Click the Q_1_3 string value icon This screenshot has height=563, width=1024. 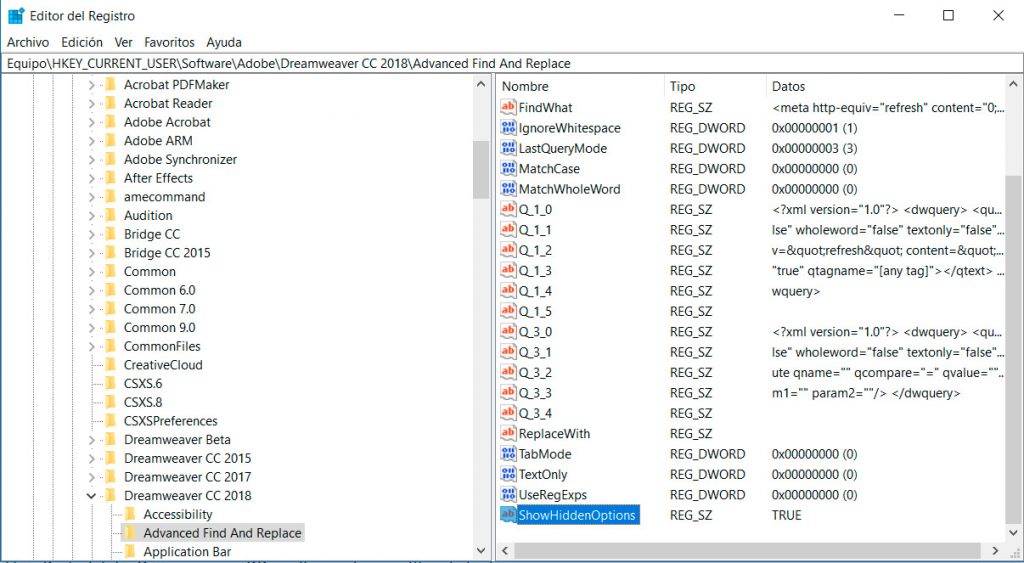point(508,270)
